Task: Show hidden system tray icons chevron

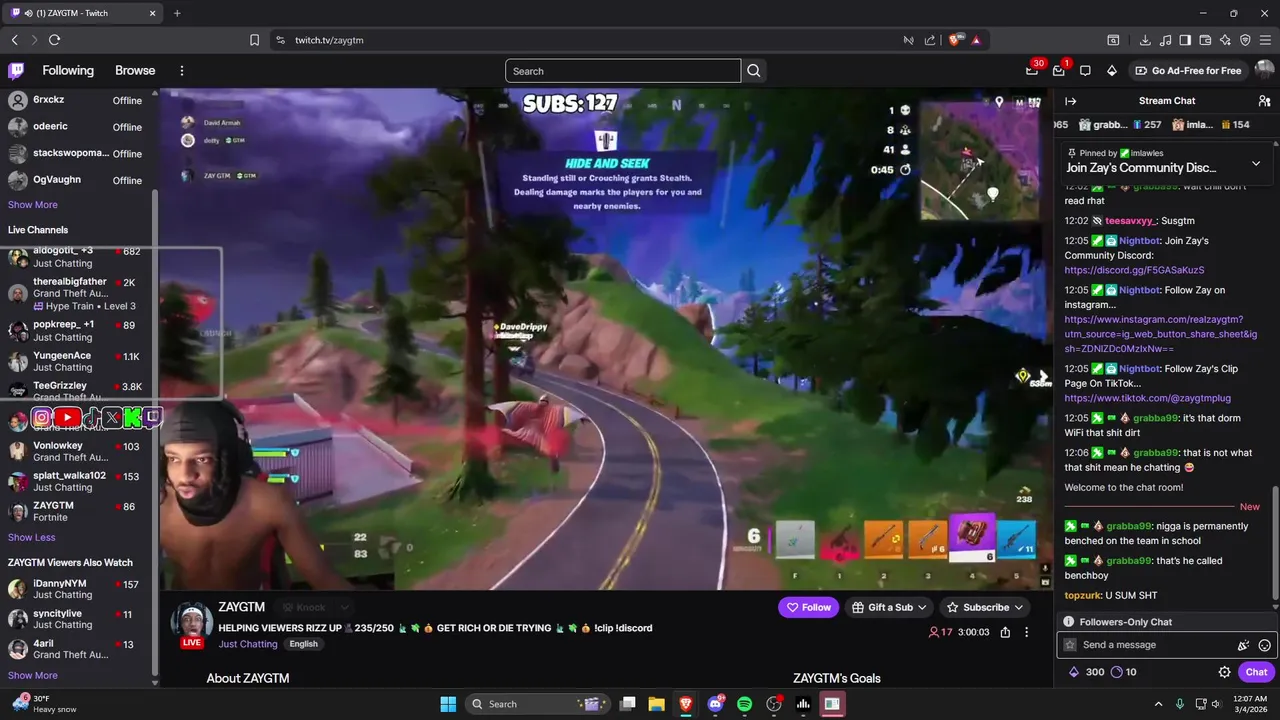Action: tap(1159, 704)
